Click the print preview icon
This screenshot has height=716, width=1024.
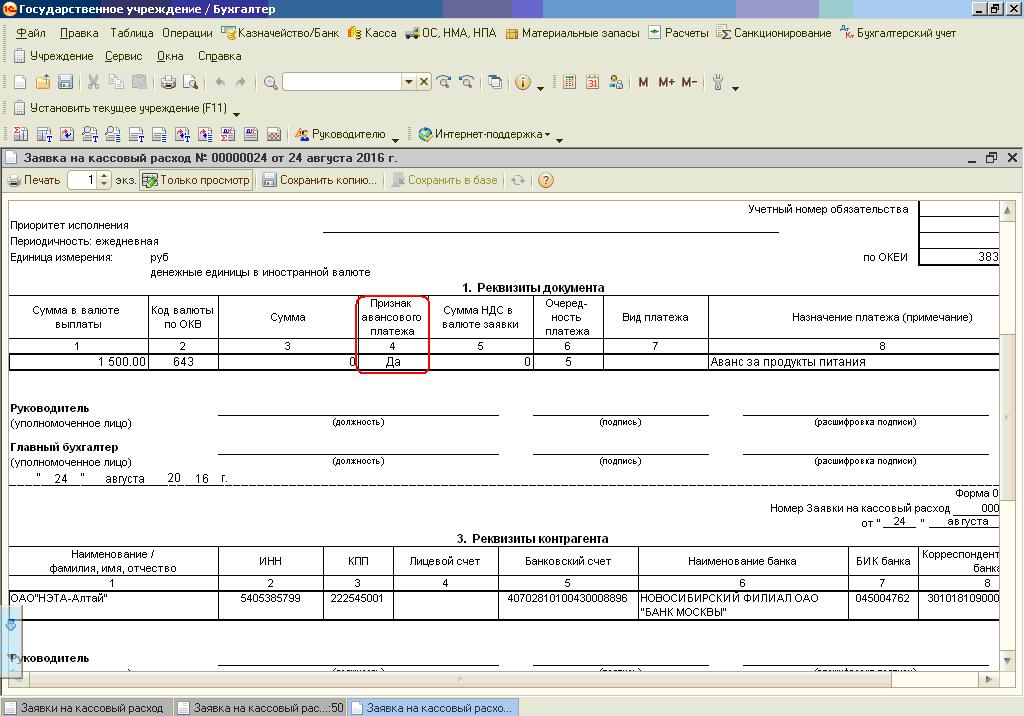(x=189, y=82)
